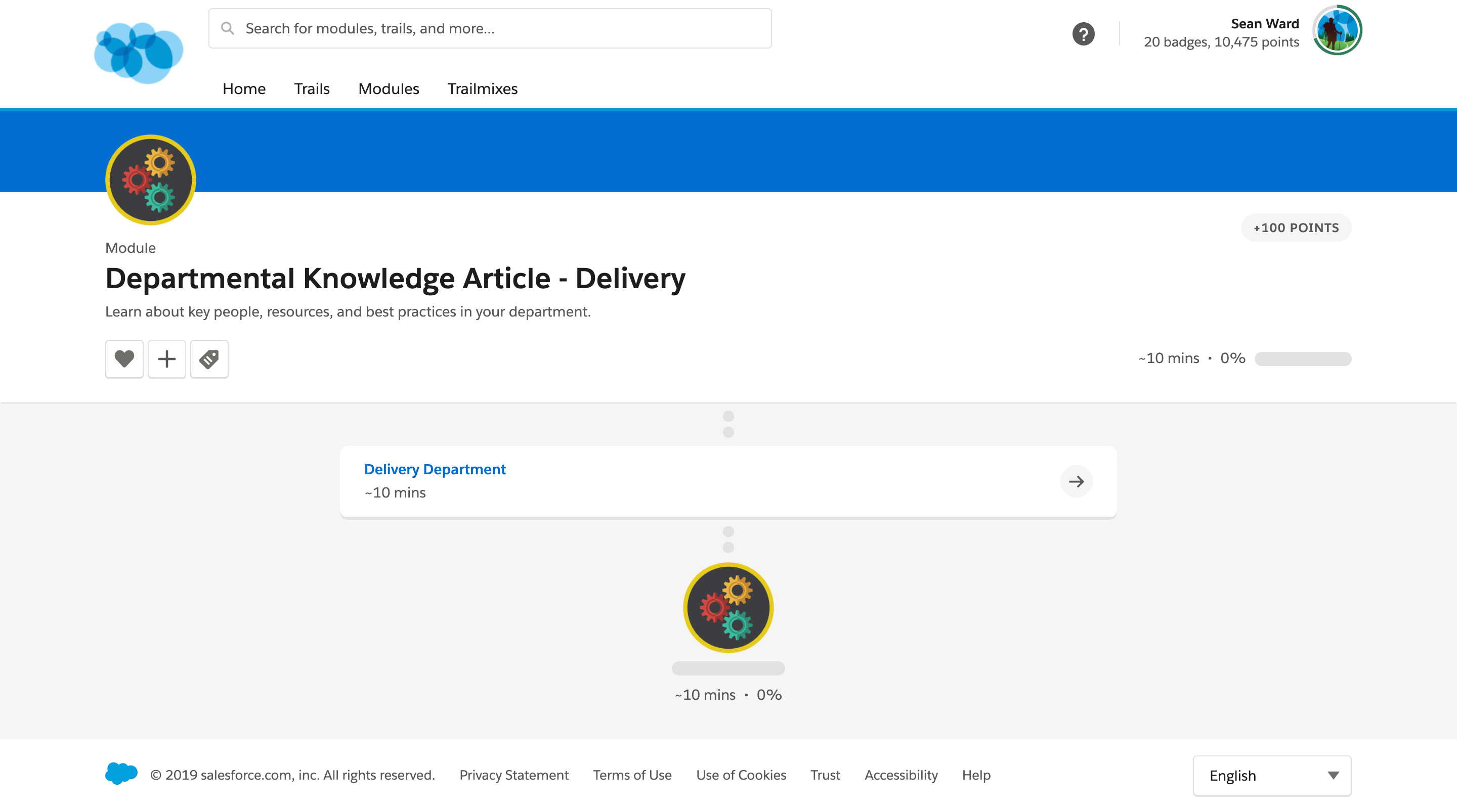
Task: Expand the English language dropdown
Action: pyautogui.click(x=1272, y=775)
